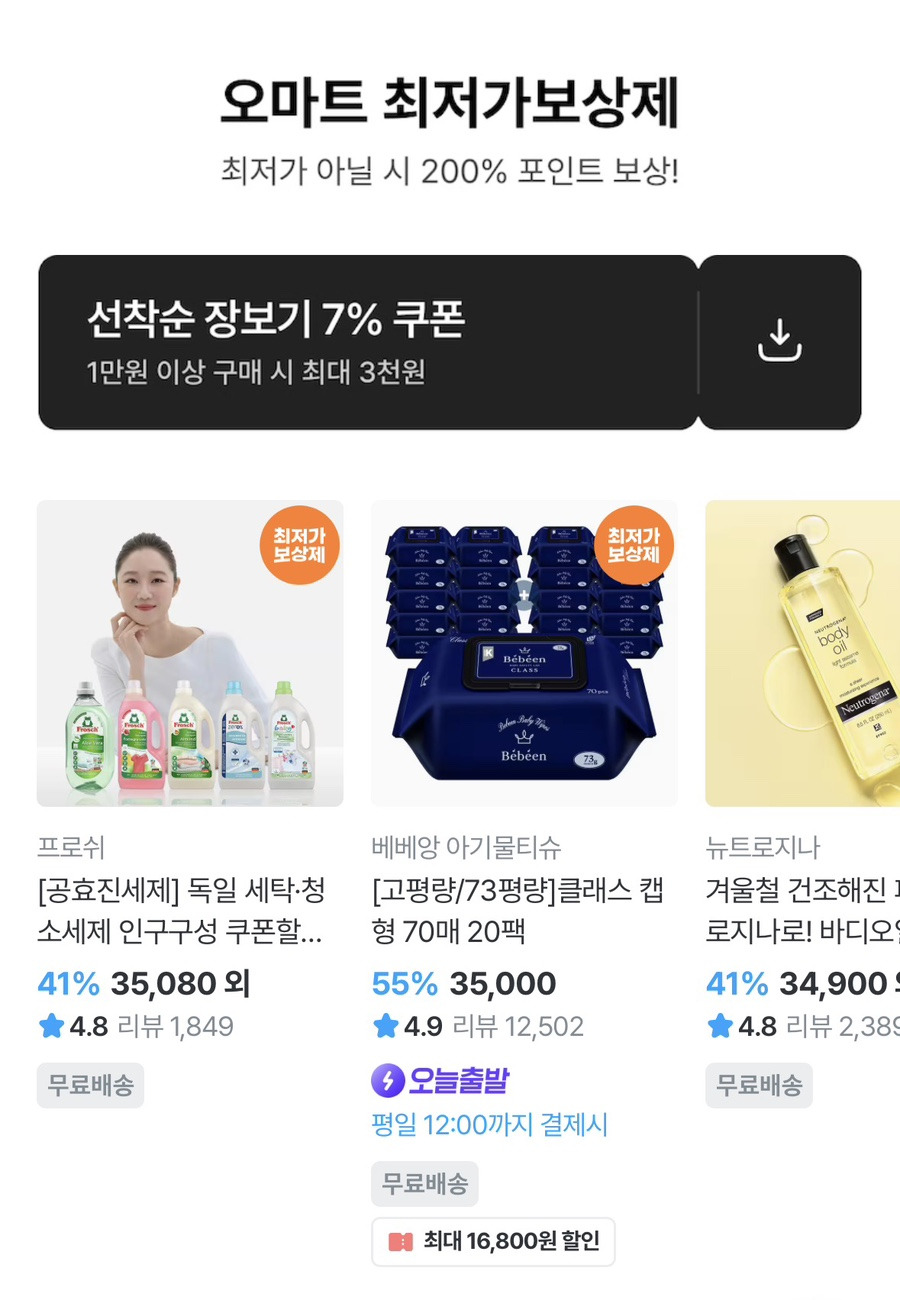The height and width of the screenshot is (1300, 900).
Task: Open the [공효진세제] 독일 세탁·청소세제 title
Action: tap(181, 912)
